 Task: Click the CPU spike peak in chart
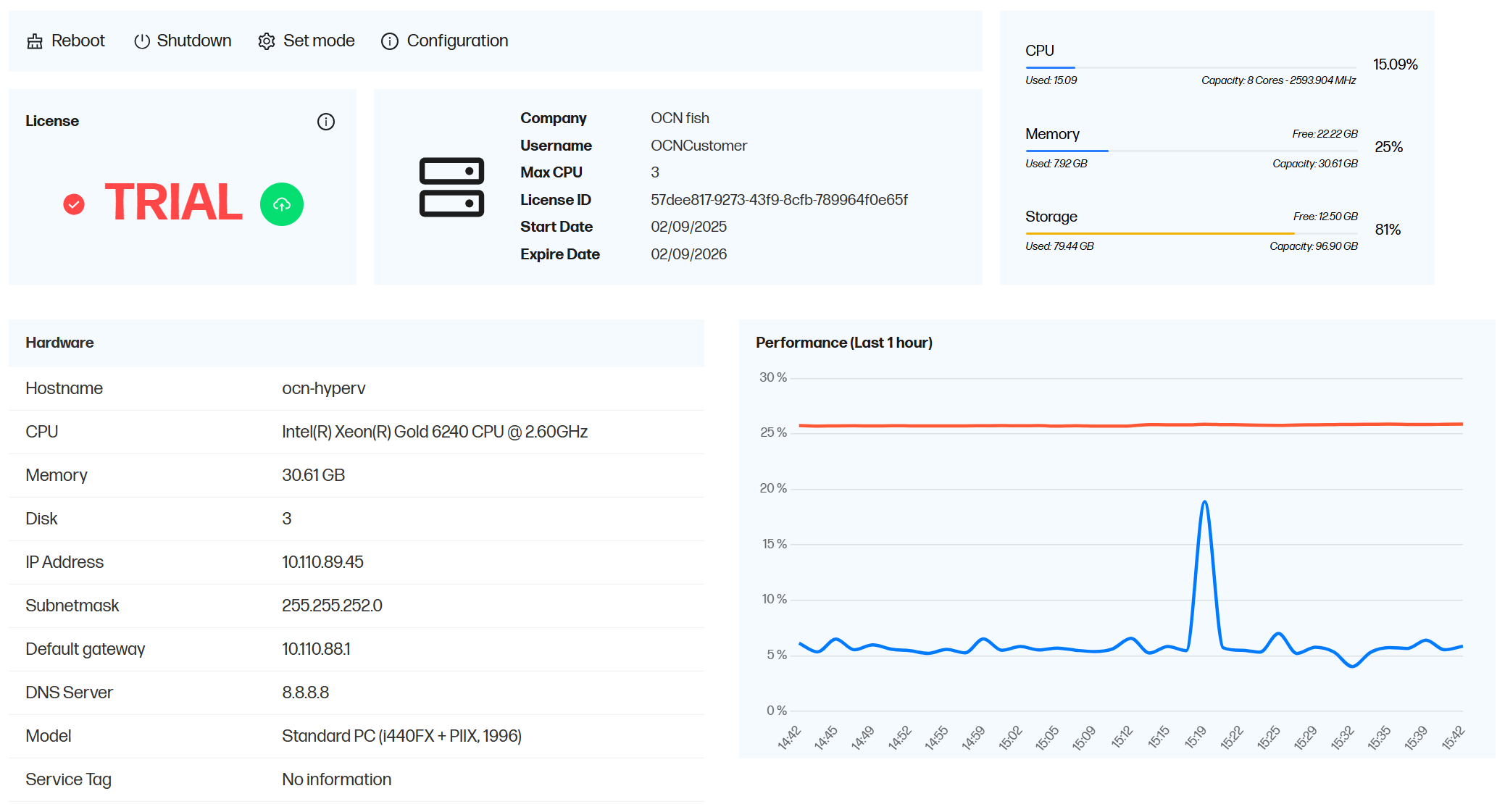coord(1204,502)
